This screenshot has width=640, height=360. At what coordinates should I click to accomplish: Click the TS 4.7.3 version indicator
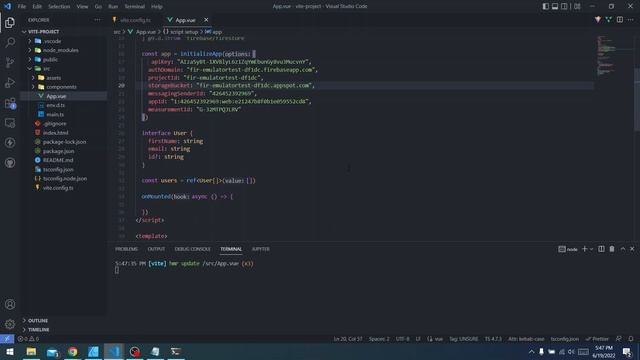tap(493, 339)
